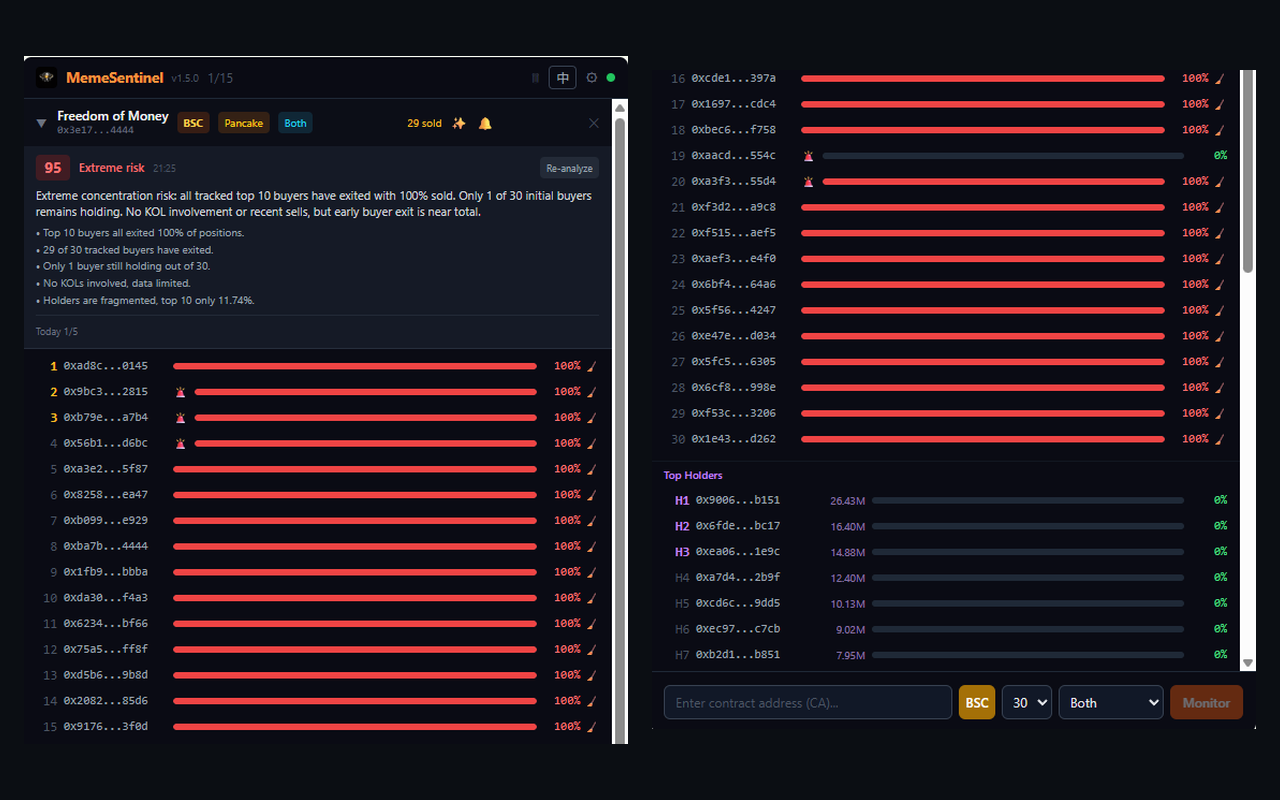Click the Top Holders section heading
This screenshot has height=800, width=1280.
point(693,476)
